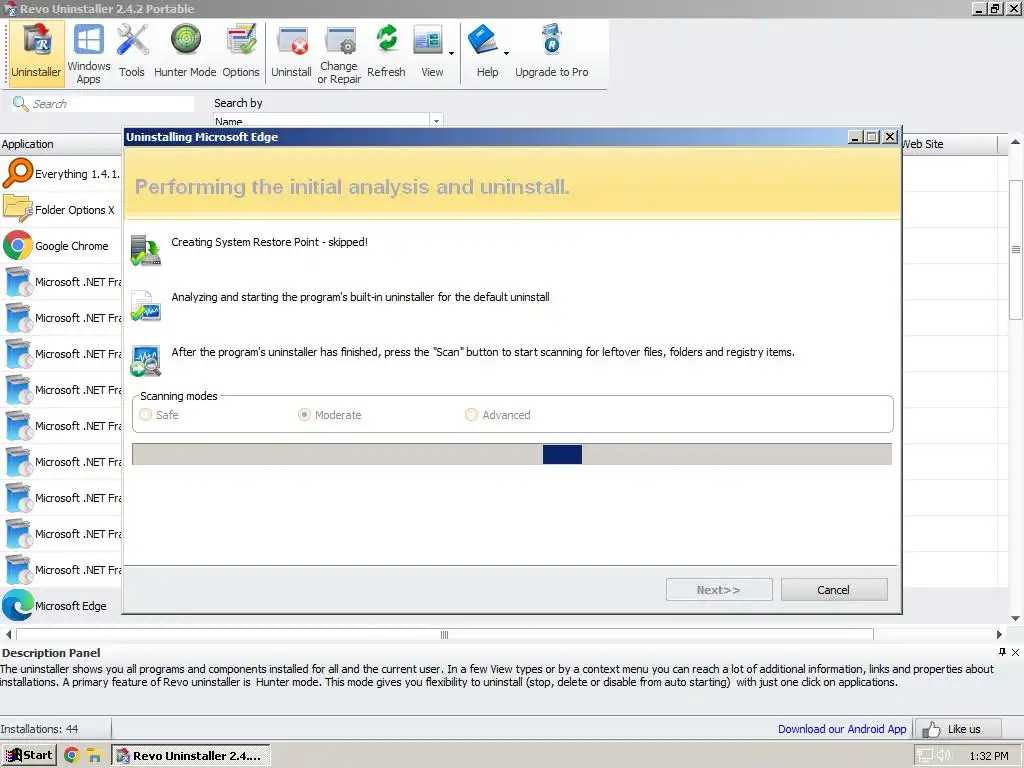The height and width of the screenshot is (768, 1024).
Task: Open Download our Android App link
Action: pyautogui.click(x=842, y=729)
